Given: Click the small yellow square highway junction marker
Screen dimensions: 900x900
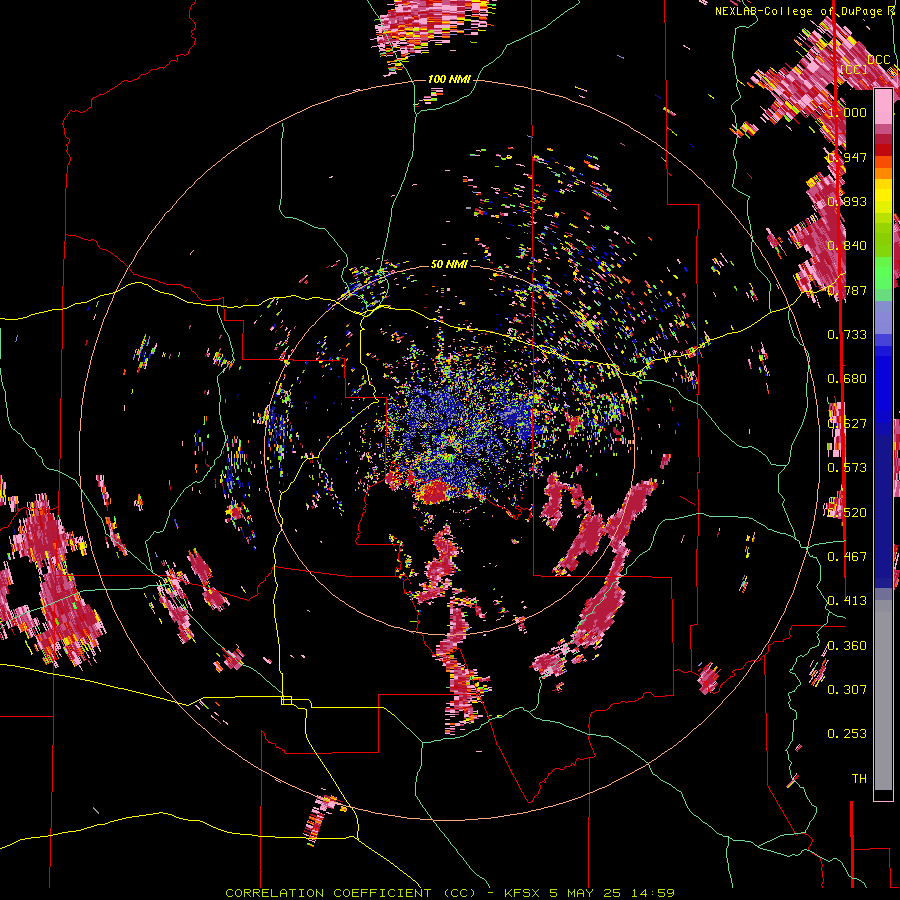Looking at the screenshot, I should pos(286,700).
